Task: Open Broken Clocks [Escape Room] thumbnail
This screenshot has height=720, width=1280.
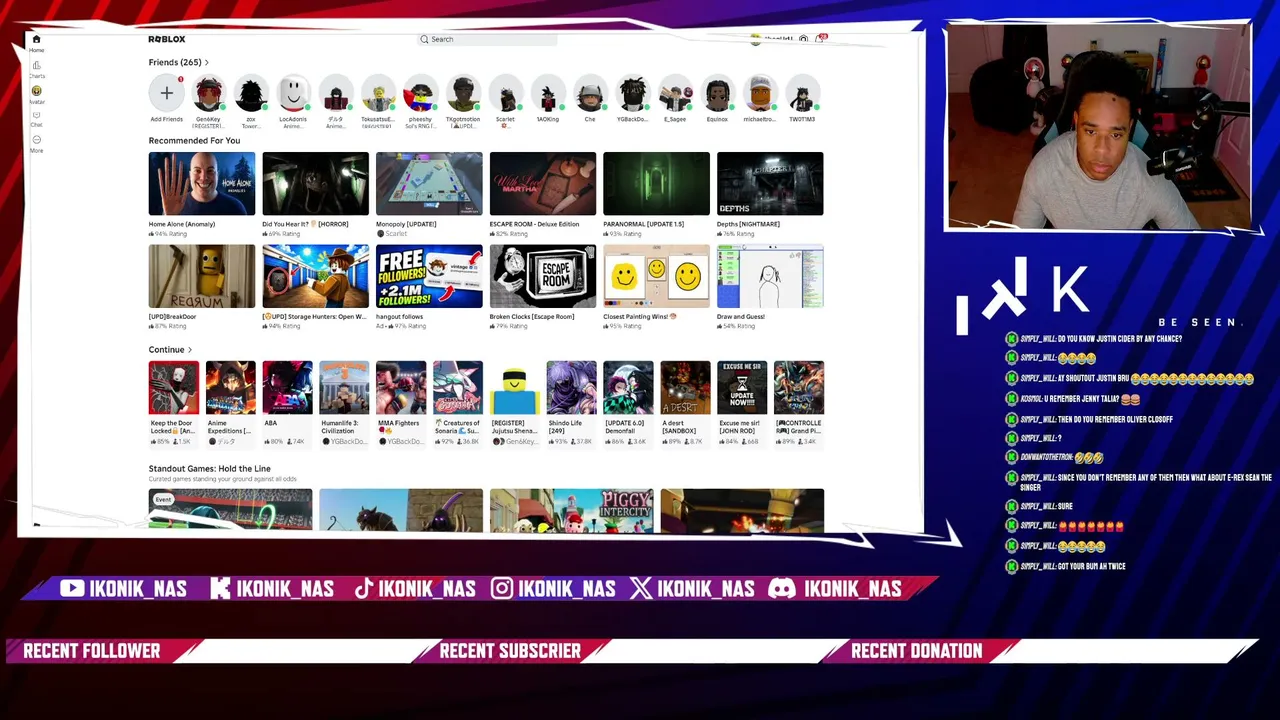Action: coord(543,276)
